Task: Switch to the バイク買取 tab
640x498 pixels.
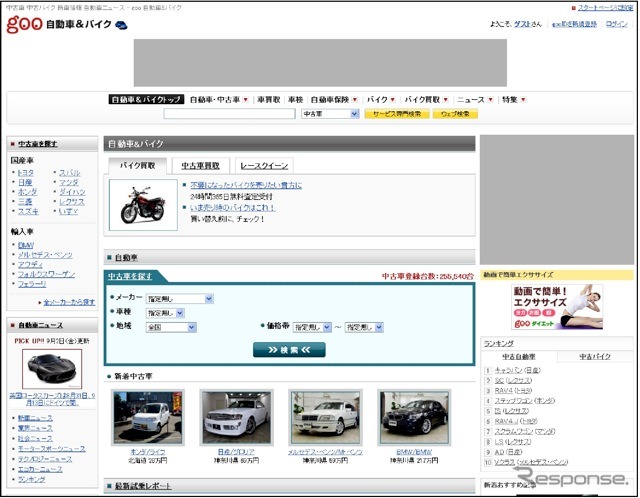Action: point(138,166)
